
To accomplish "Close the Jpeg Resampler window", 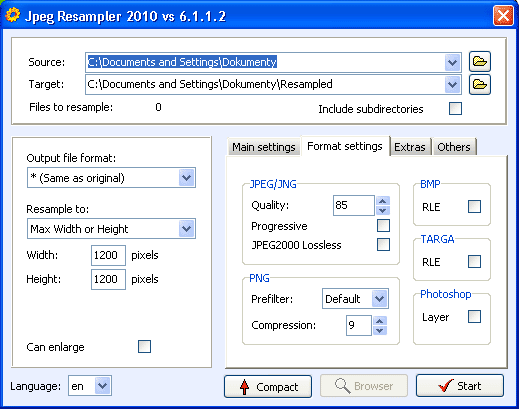I will [x=503, y=16].
